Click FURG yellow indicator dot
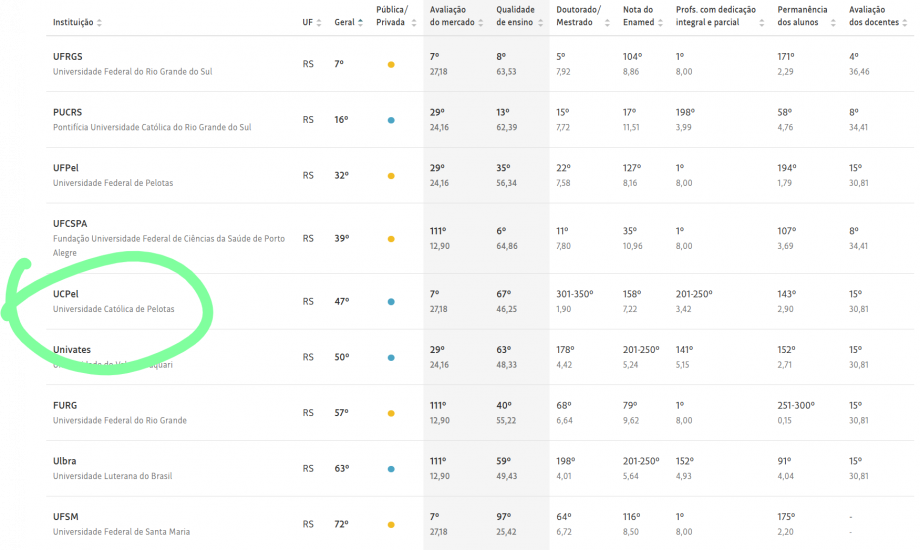The height and width of the screenshot is (550, 920). click(391, 413)
